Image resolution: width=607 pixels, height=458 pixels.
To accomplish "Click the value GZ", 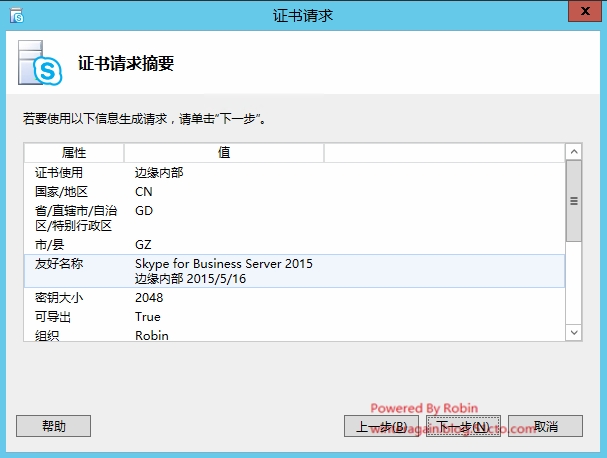I will (x=143, y=245).
